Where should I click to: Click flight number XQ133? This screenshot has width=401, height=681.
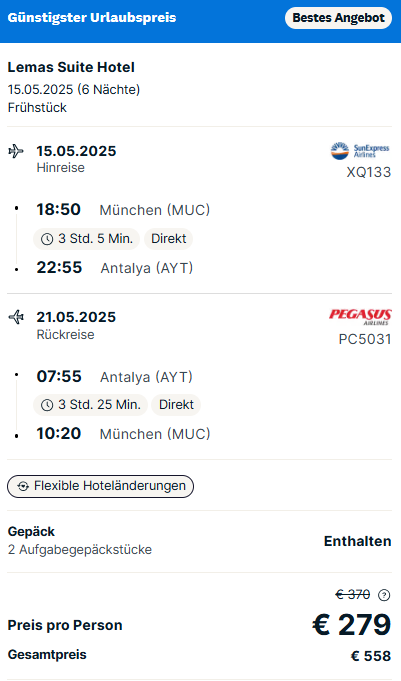coord(369,172)
